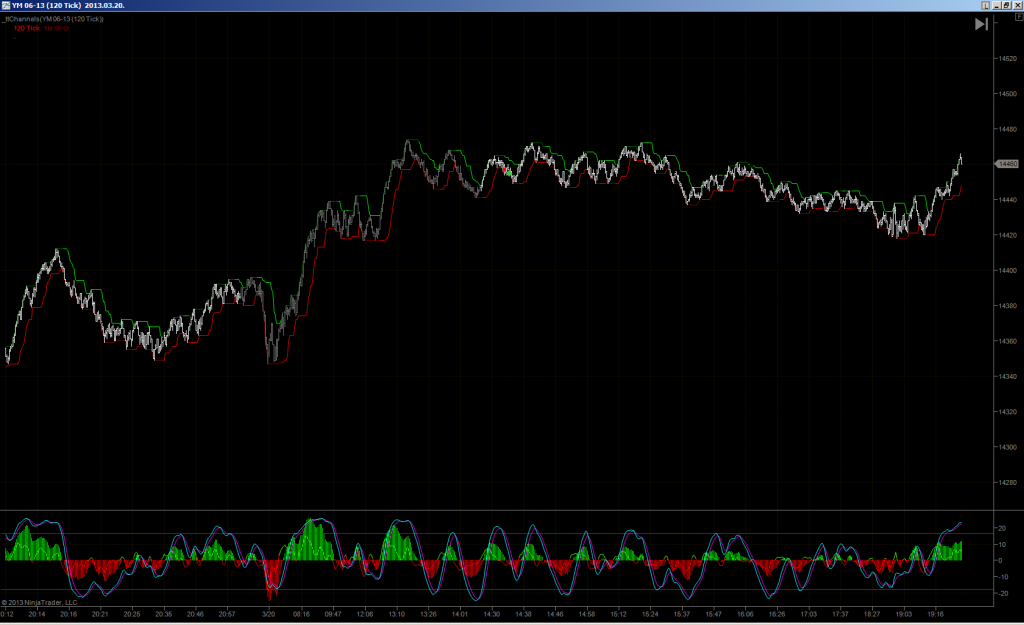Click the -20 value on the oscillator scale

(x=1001, y=594)
